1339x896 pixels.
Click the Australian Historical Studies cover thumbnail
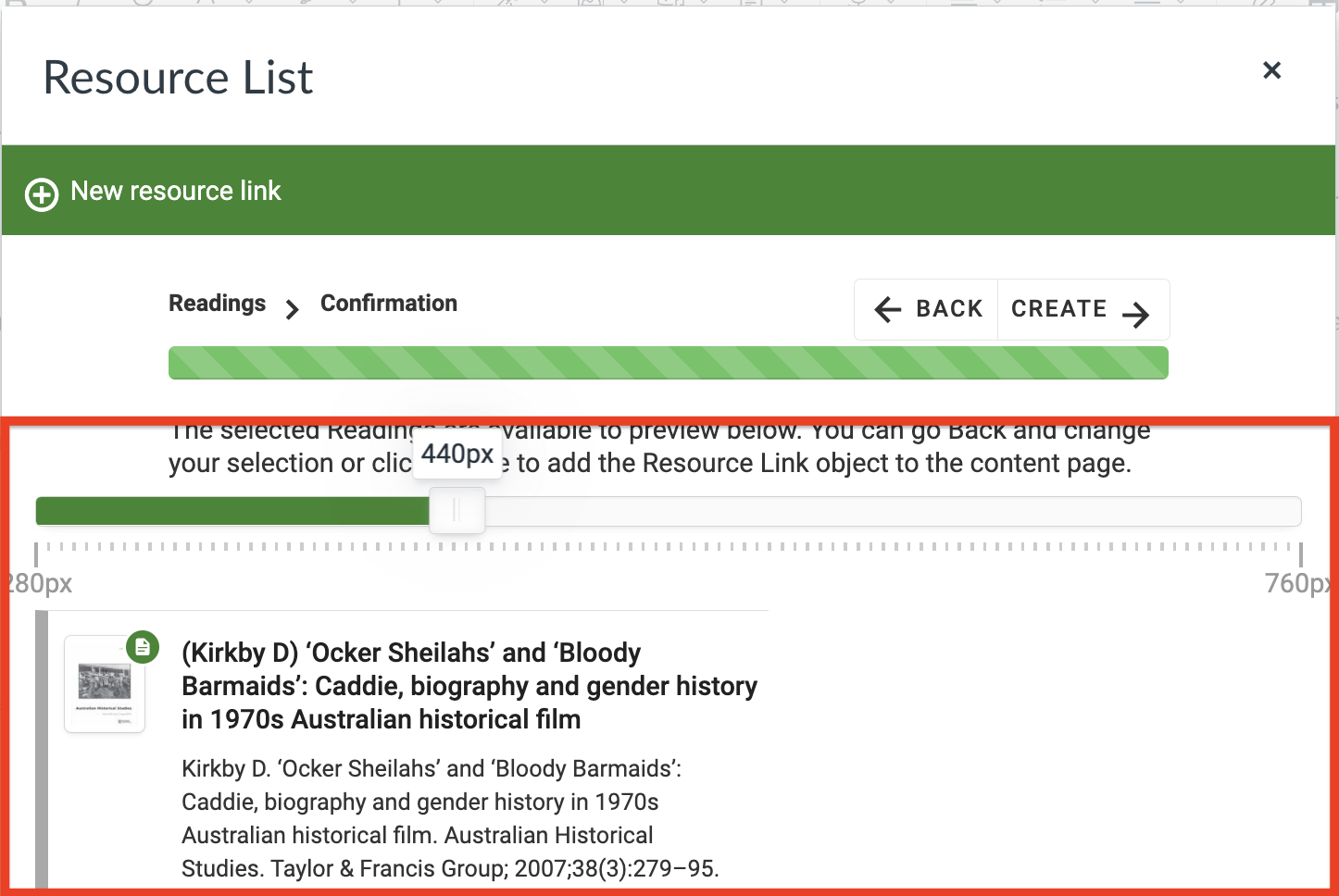coord(104,685)
